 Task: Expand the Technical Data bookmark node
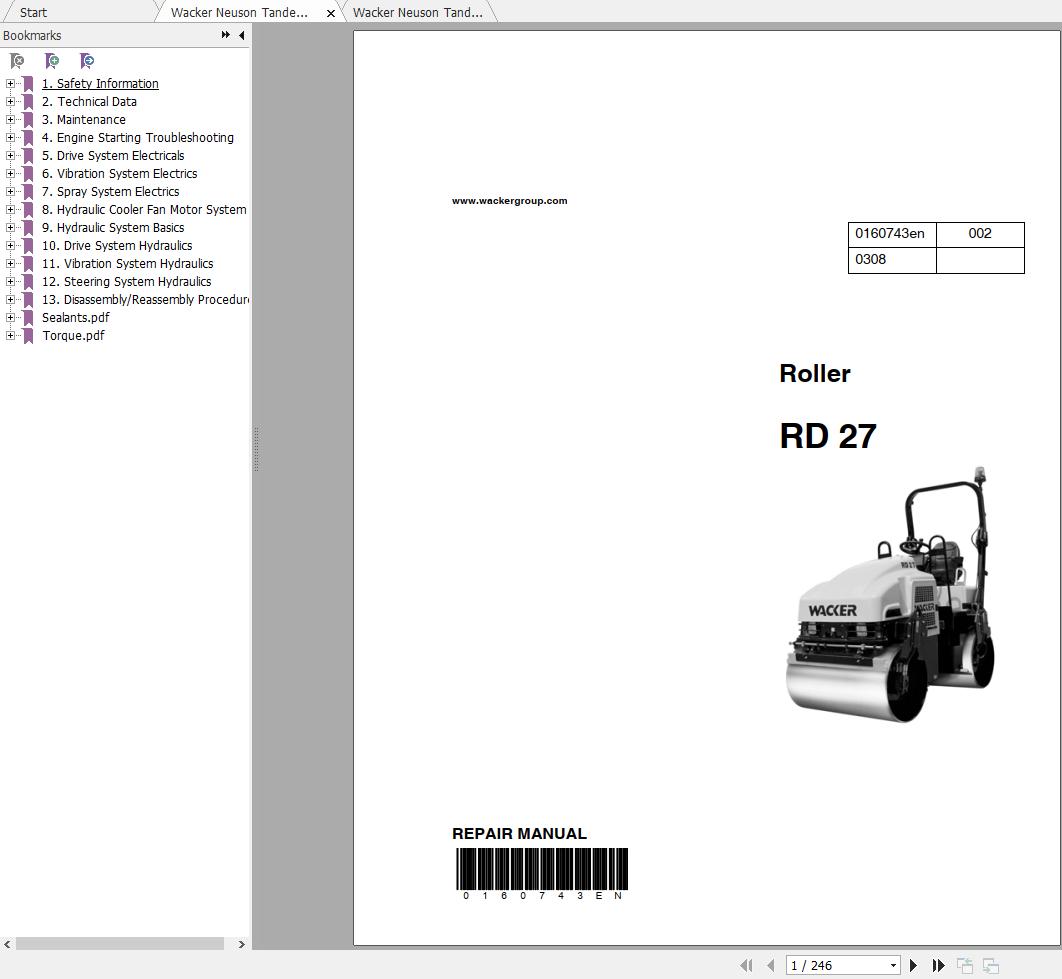click(10, 102)
